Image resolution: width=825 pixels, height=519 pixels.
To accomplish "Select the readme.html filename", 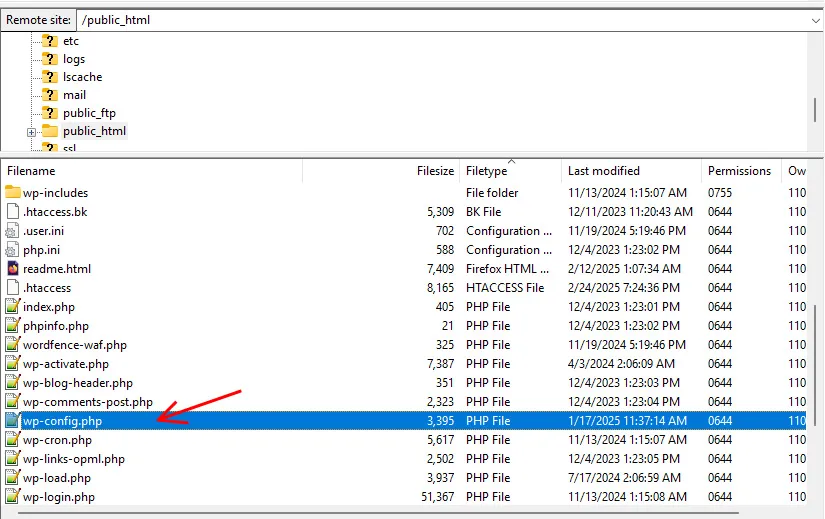I will 57,268.
